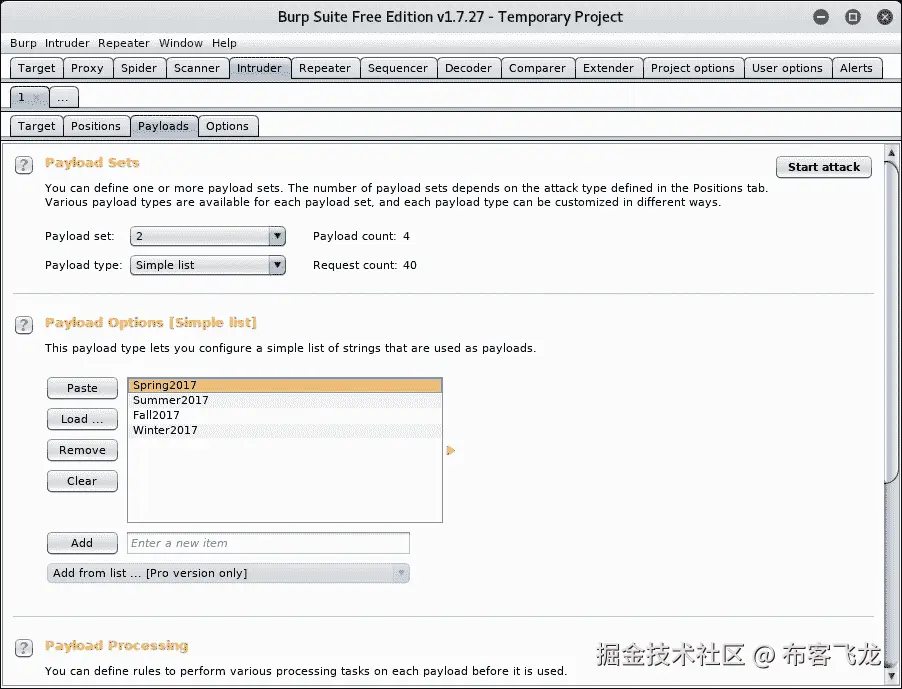This screenshot has width=902, height=689.
Task: Switch to the Sequencer tab
Action: coord(398,68)
